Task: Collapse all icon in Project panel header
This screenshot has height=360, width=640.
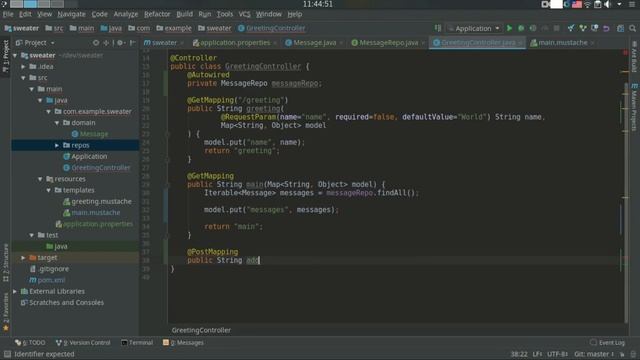Action: [x=106, y=42]
